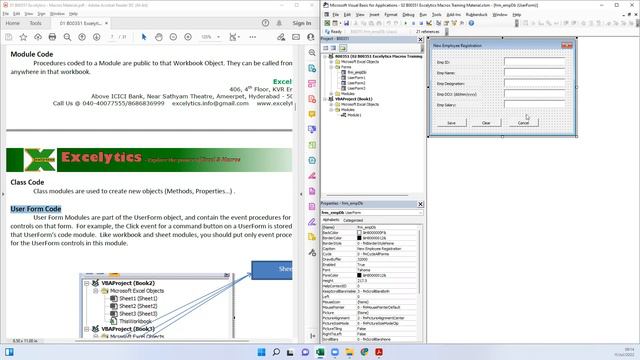Open the fit page options dropdown in Acrobat

pyautogui.click(x=238, y=37)
